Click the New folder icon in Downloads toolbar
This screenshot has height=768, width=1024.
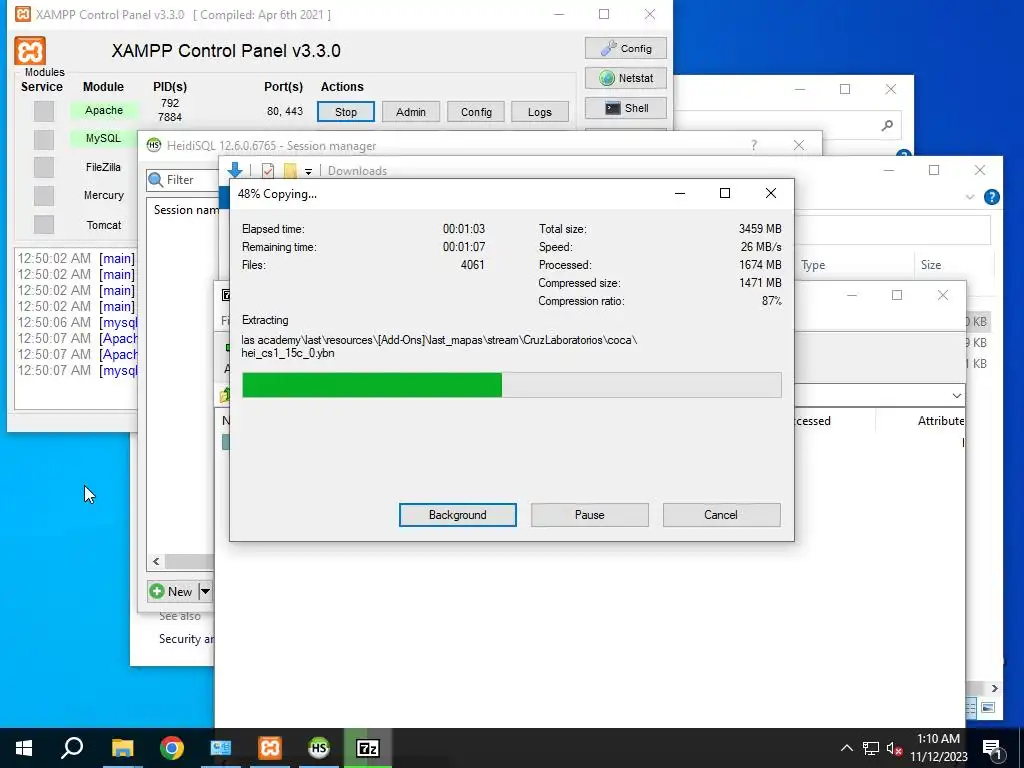(289, 170)
